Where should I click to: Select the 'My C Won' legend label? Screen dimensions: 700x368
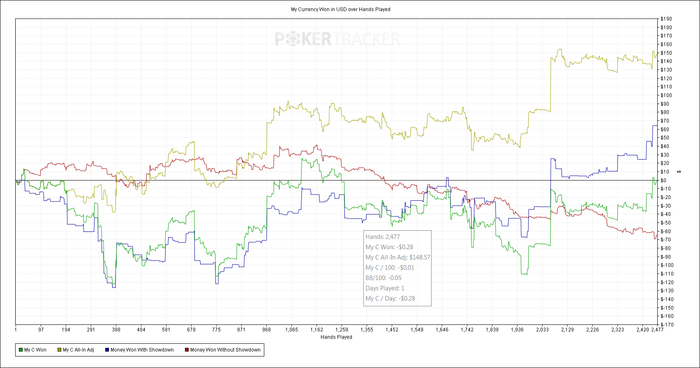click(35, 350)
